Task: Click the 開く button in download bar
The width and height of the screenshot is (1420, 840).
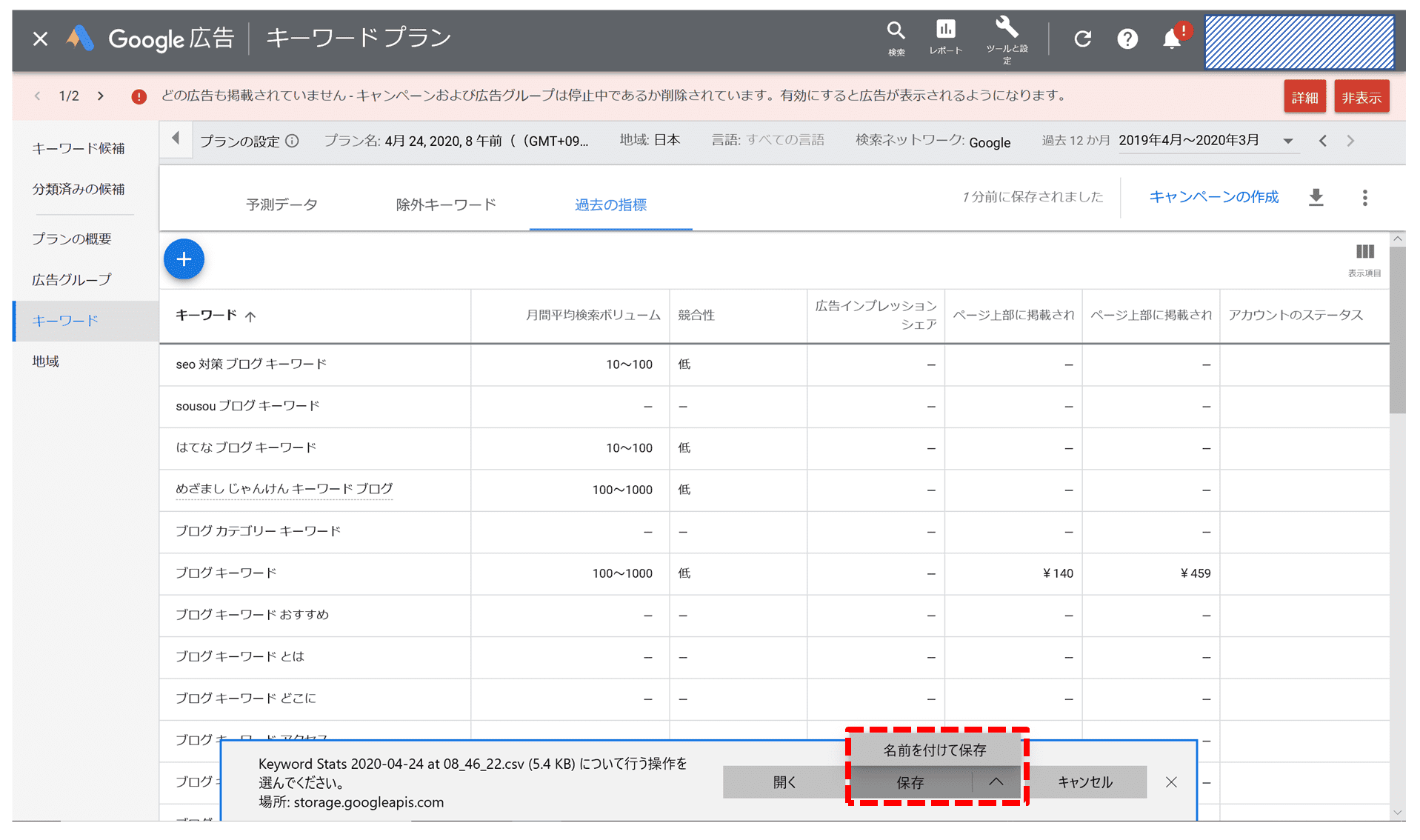Action: point(784,782)
